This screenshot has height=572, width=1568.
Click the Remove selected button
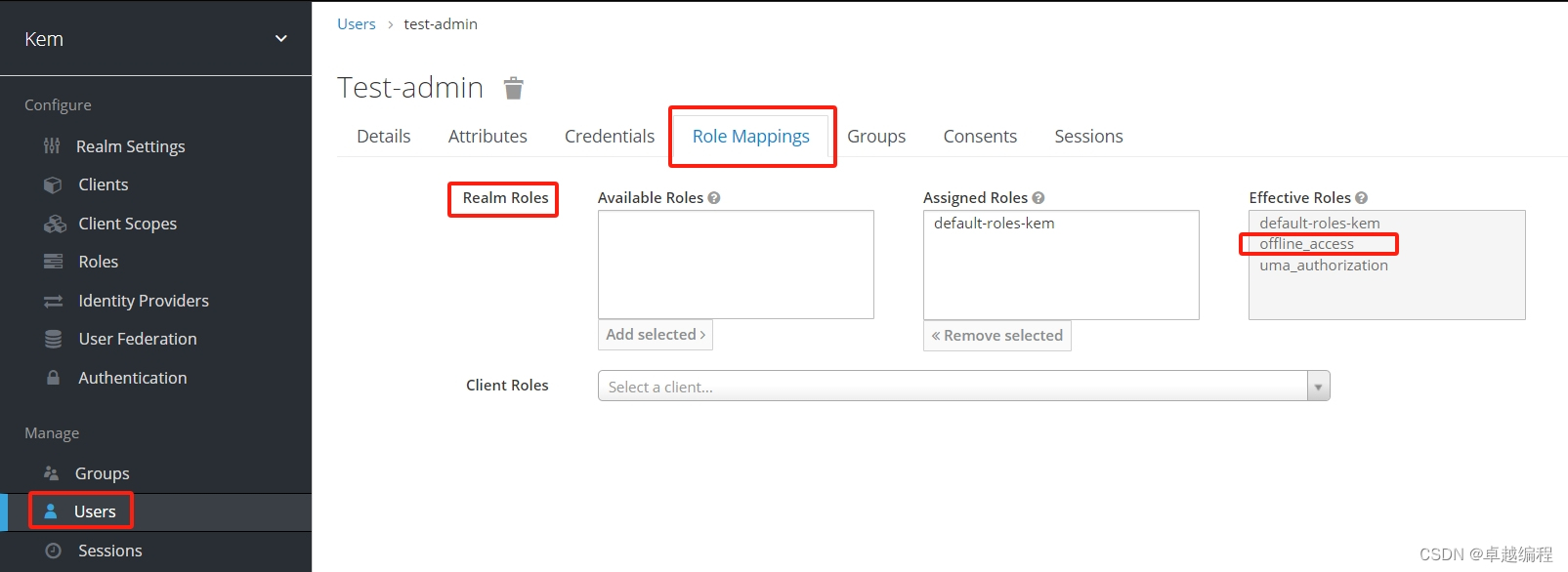tap(997, 336)
